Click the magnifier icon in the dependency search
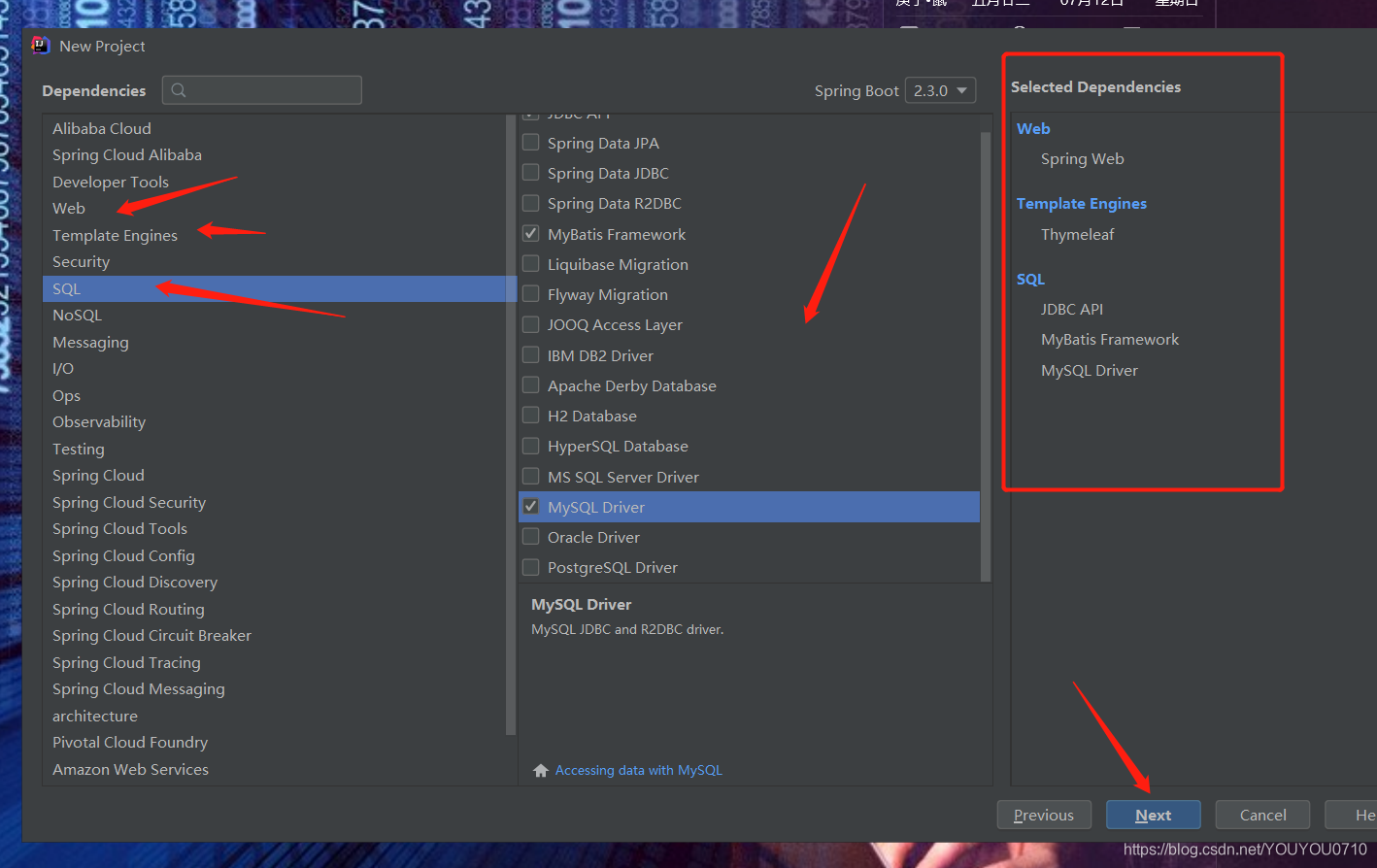 click(179, 90)
